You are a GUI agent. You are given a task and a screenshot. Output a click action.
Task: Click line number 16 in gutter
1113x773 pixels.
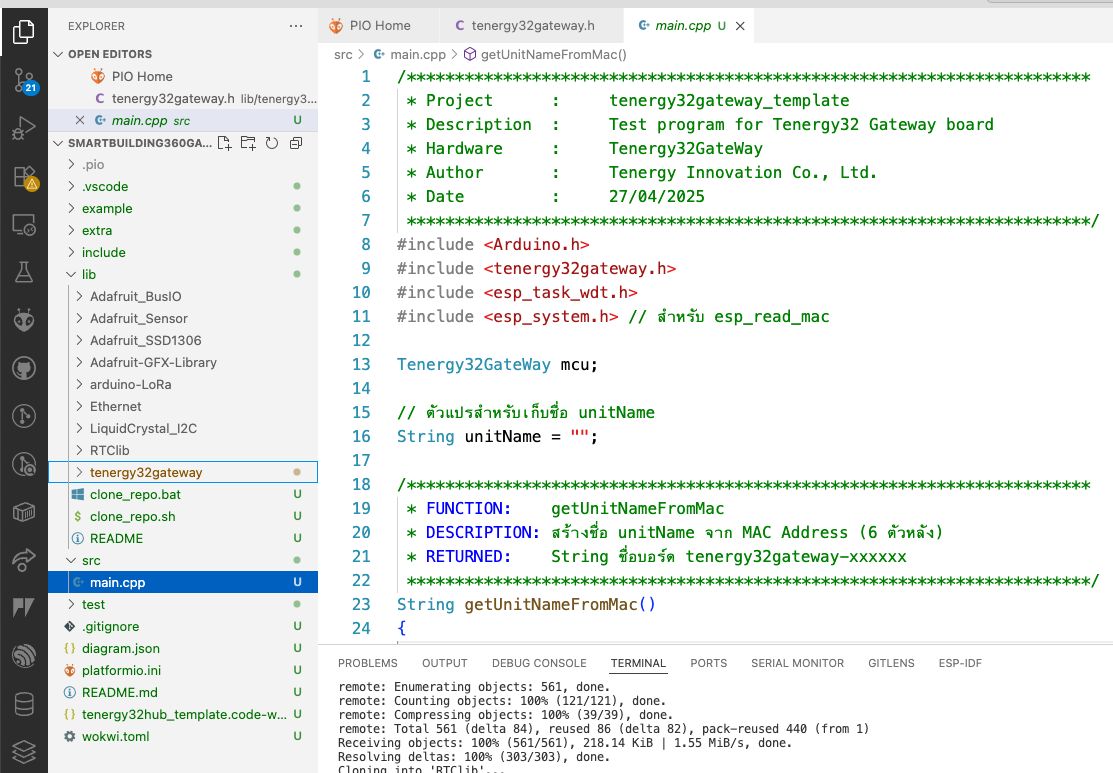(361, 437)
